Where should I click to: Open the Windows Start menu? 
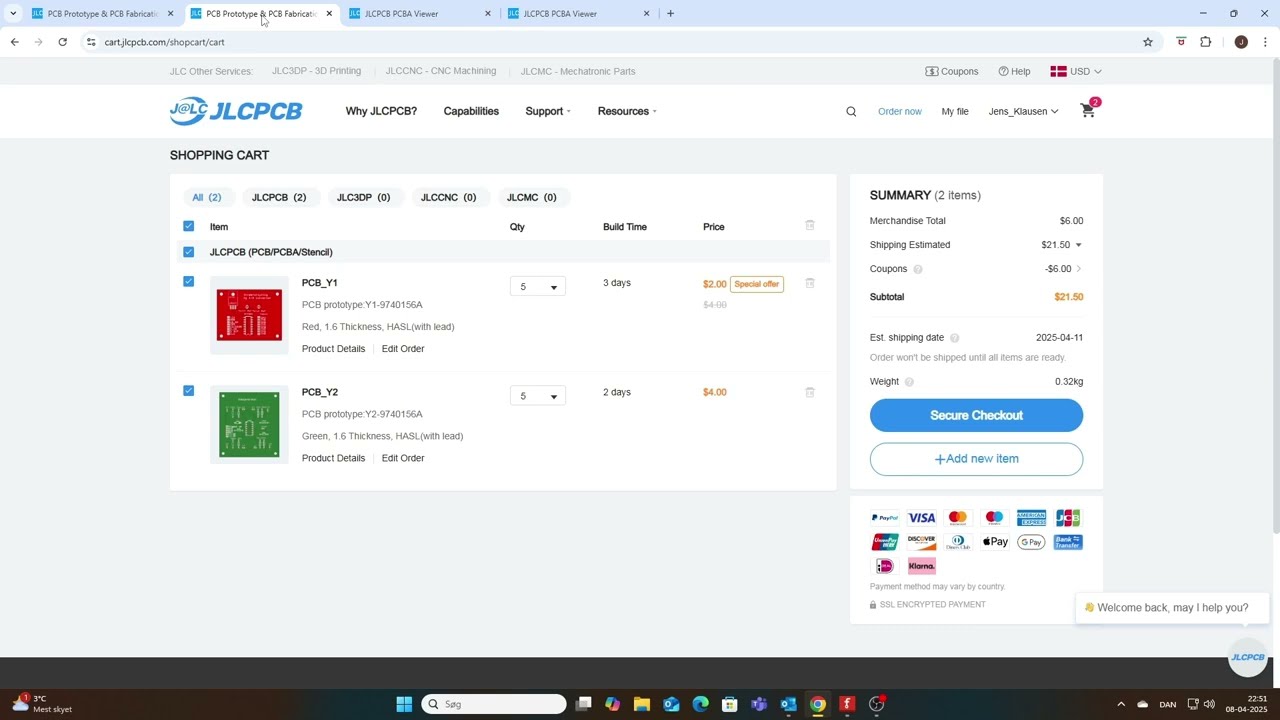point(404,704)
